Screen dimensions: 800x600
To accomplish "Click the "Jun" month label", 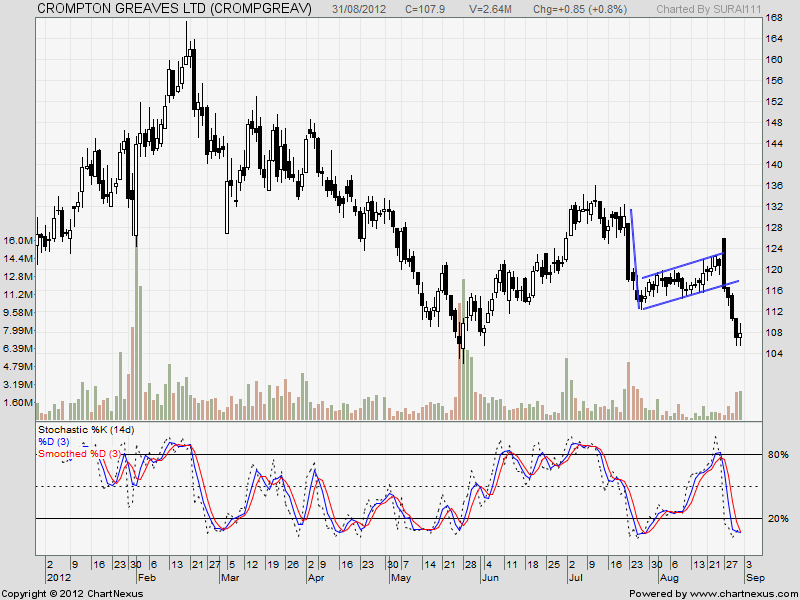I will pyautogui.click(x=490, y=578).
